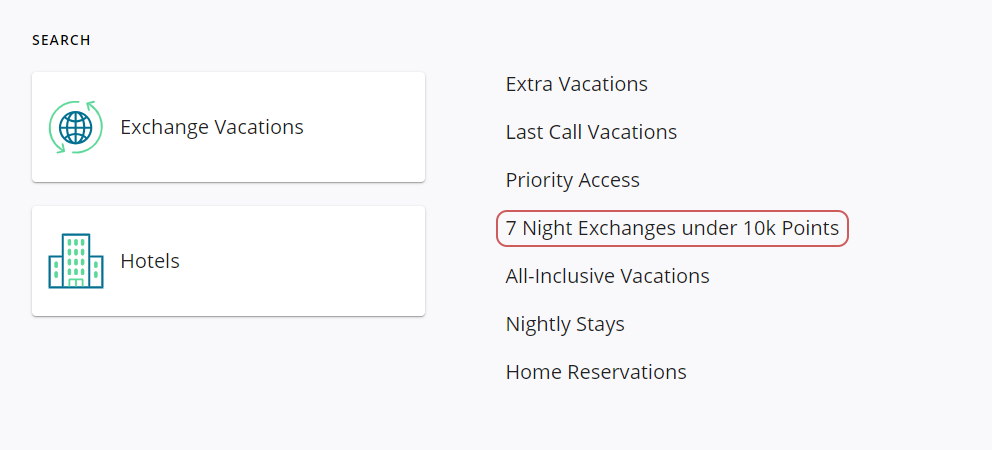
Task: Browse All-Inclusive Vacations
Action: pos(608,276)
